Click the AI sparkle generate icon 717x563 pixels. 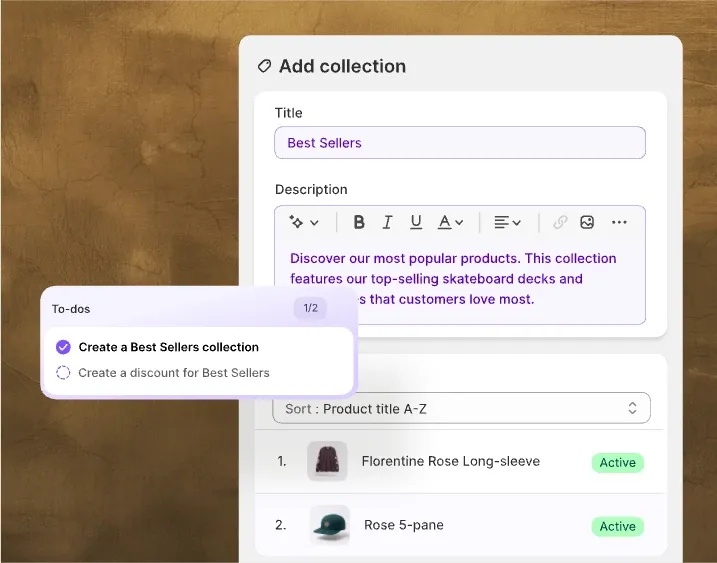click(303, 222)
